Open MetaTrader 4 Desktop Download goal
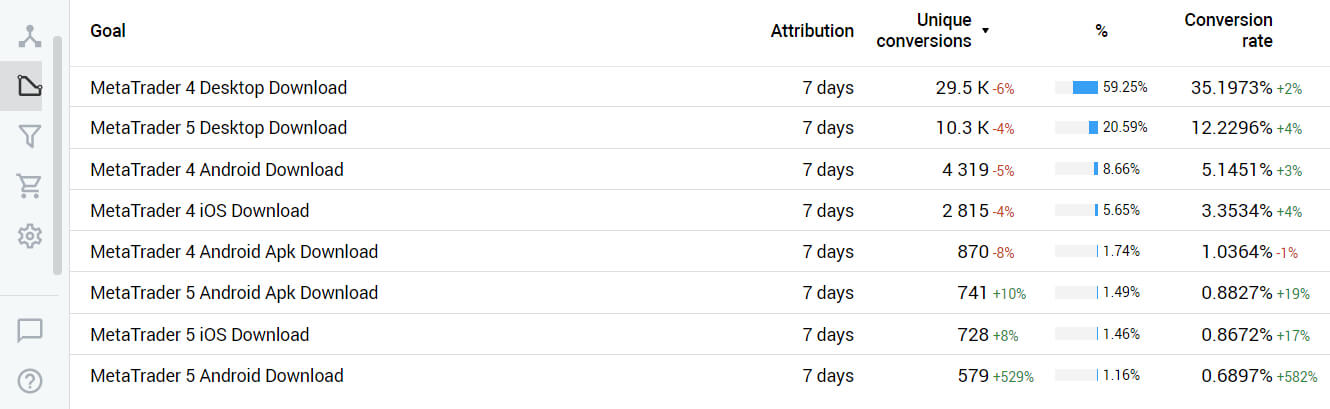 [x=218, y=88]
